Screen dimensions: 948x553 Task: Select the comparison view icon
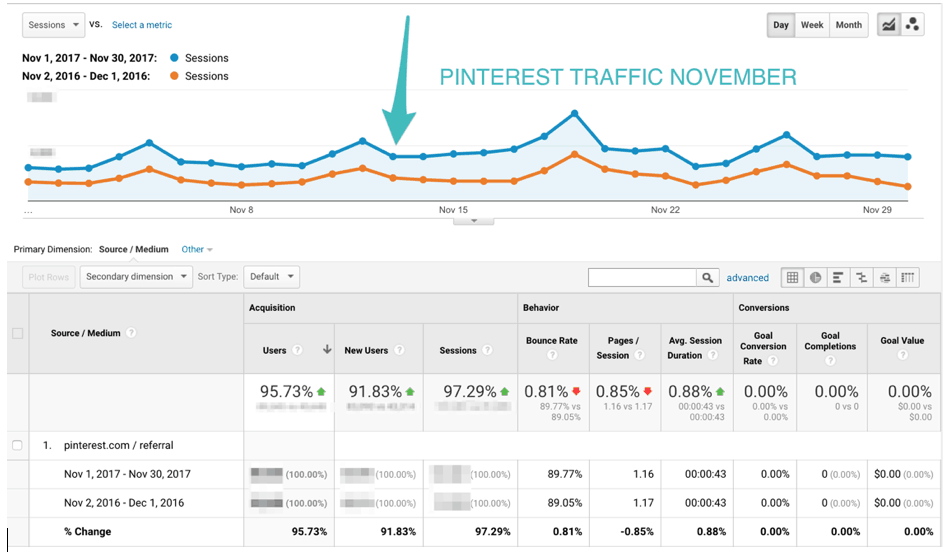(x=861, y=277)
